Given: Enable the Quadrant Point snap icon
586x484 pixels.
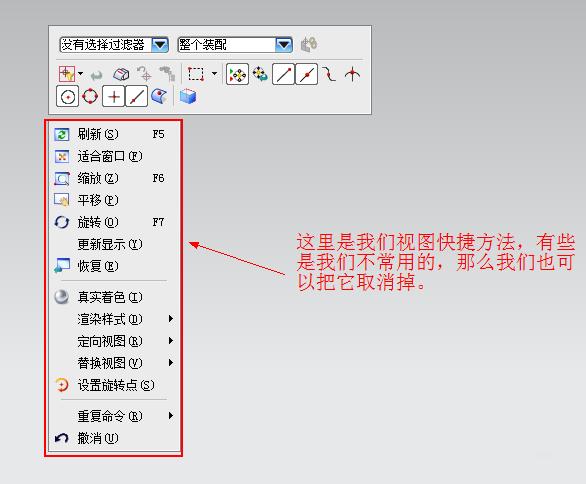Looking at the screenshot, I should coord(90,96).
